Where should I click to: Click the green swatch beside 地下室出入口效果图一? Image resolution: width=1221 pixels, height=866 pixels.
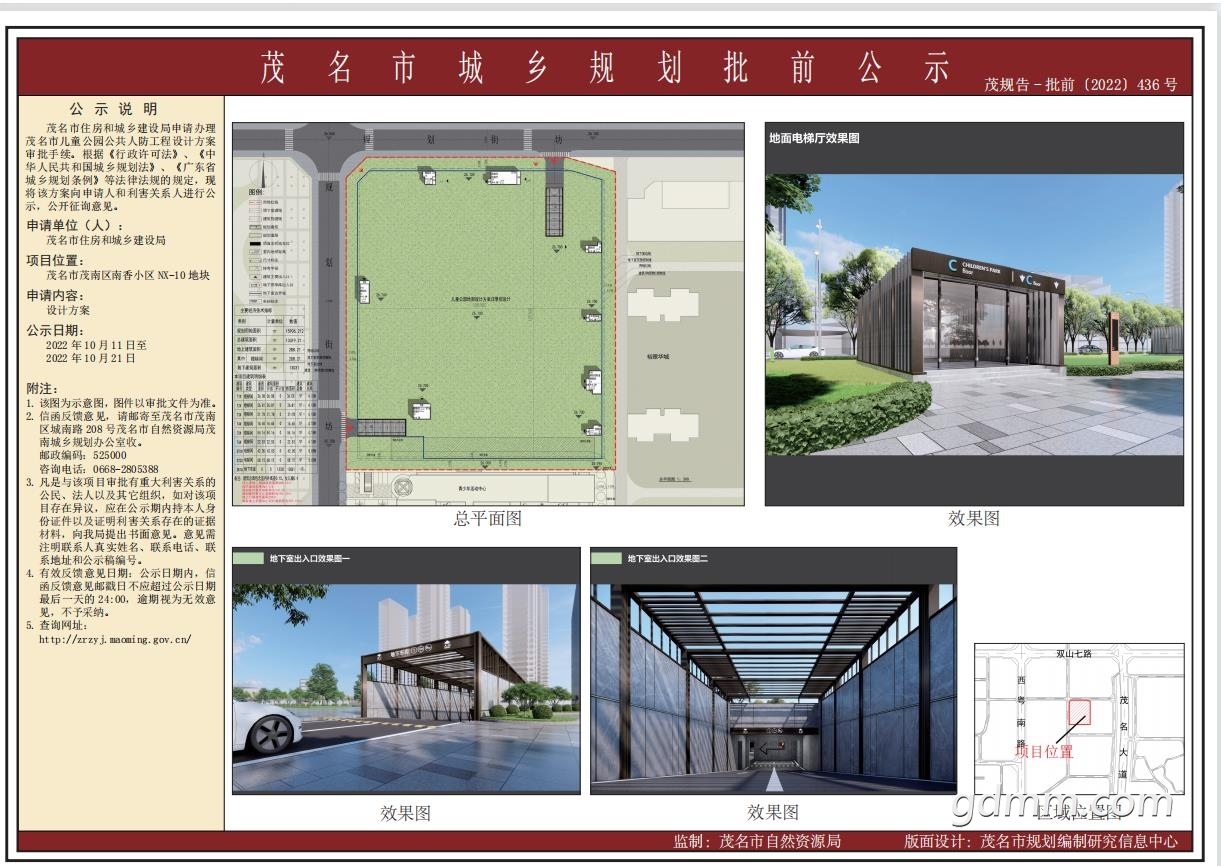pyautogui.click(x=246, y=559)
